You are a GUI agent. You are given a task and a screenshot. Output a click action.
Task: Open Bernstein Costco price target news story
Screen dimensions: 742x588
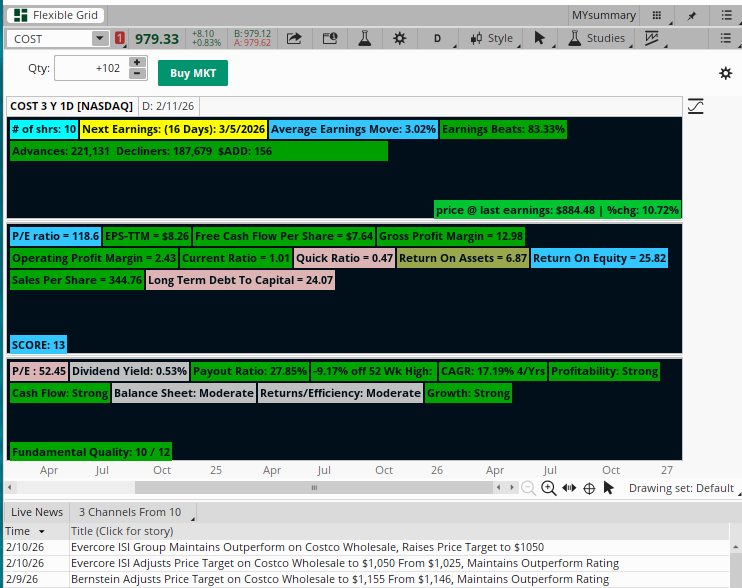(x=339, y=579)
